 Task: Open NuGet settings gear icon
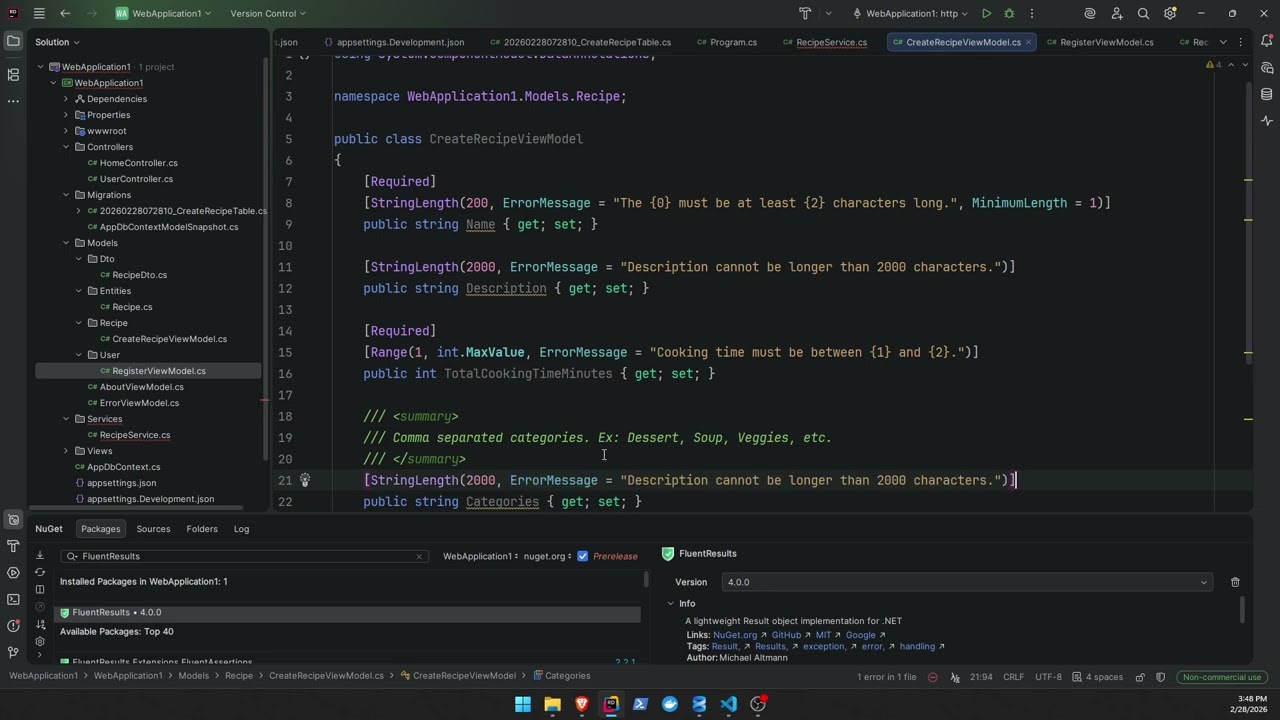pos(40,641)
